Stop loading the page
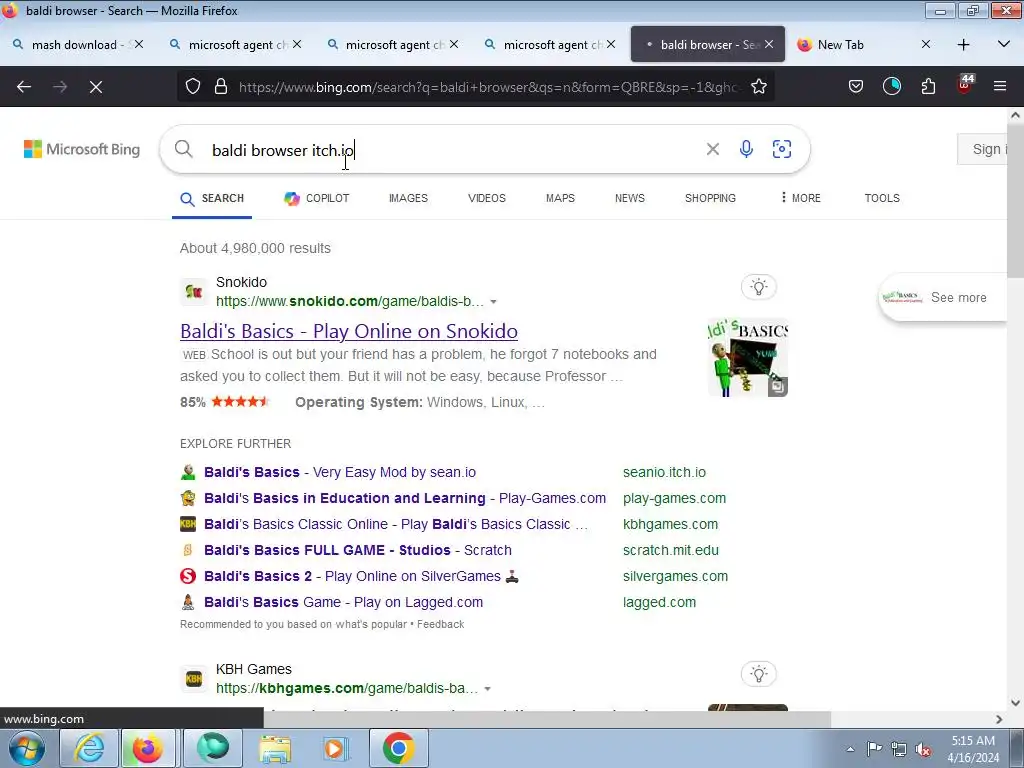Image resolution: width=1024 pixels, height=768 pixels. click(96, 87)
